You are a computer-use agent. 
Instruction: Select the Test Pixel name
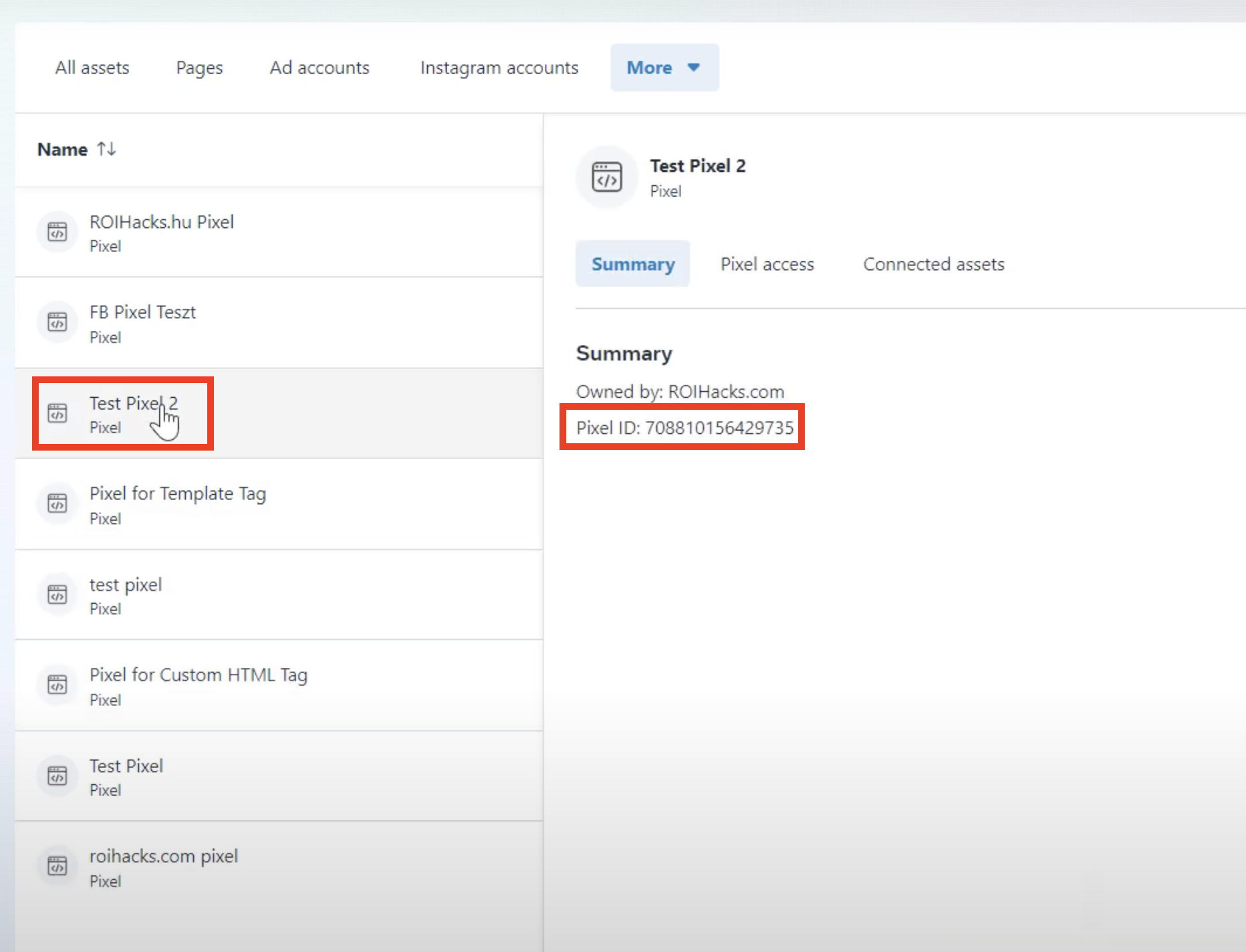pos(126,766)
